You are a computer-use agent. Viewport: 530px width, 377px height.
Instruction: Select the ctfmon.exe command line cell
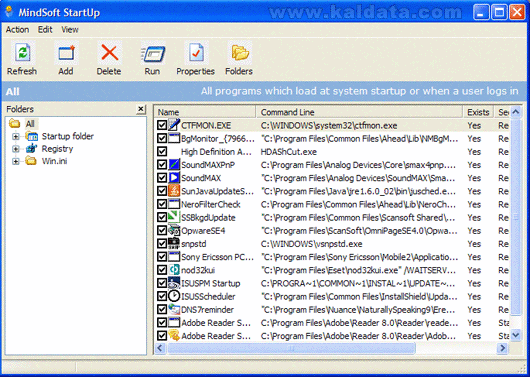coord(329,125)
